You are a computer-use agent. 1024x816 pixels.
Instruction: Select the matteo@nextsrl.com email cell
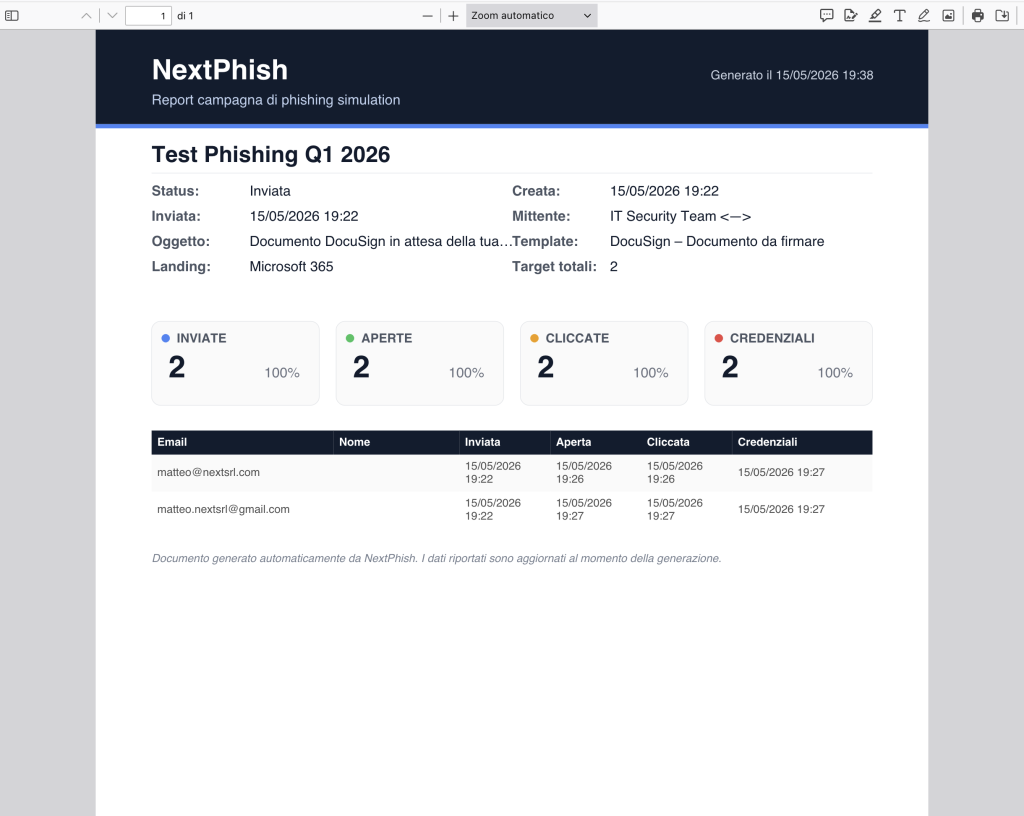click(x=208, y=472)
